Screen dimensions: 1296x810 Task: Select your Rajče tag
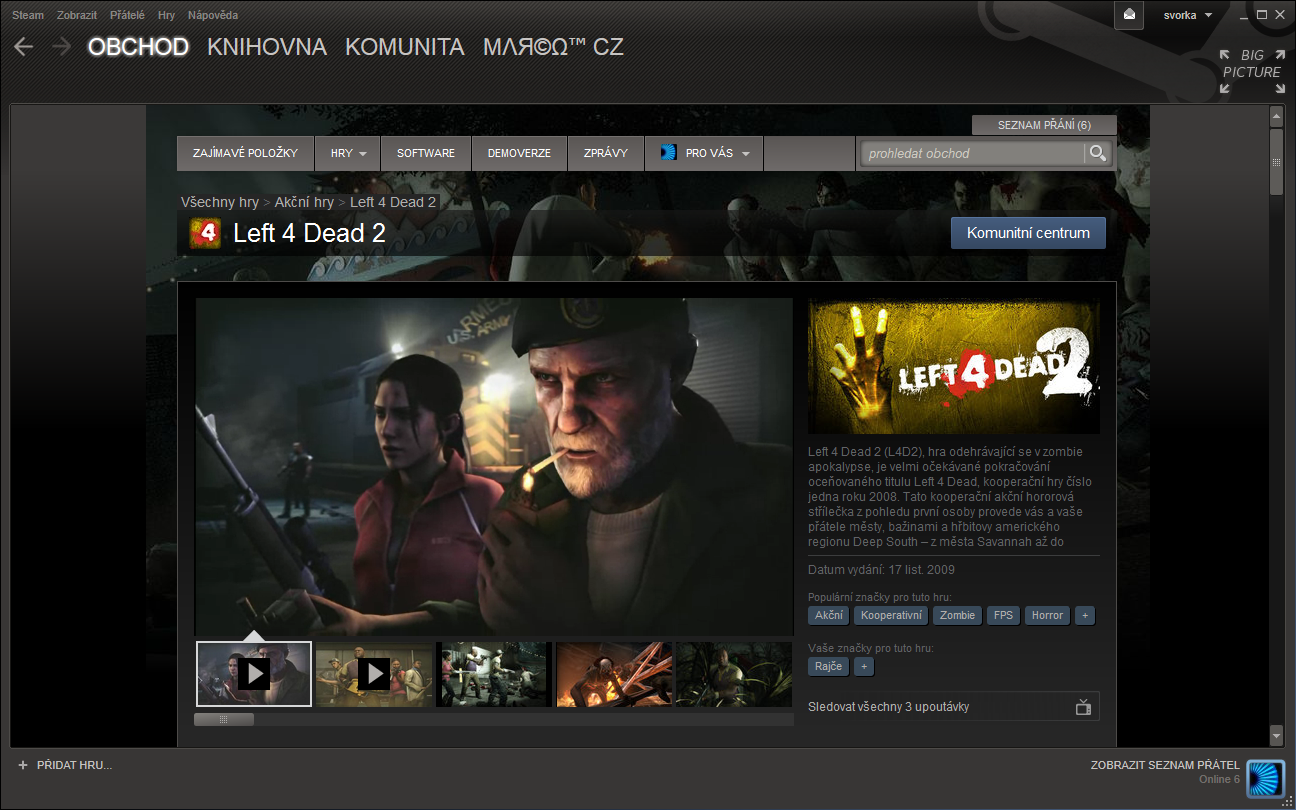828,666
